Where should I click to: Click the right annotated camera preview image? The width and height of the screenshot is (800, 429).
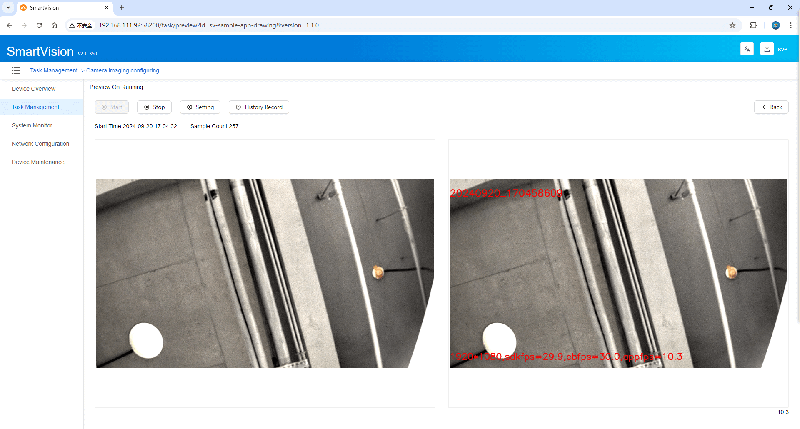618,273
